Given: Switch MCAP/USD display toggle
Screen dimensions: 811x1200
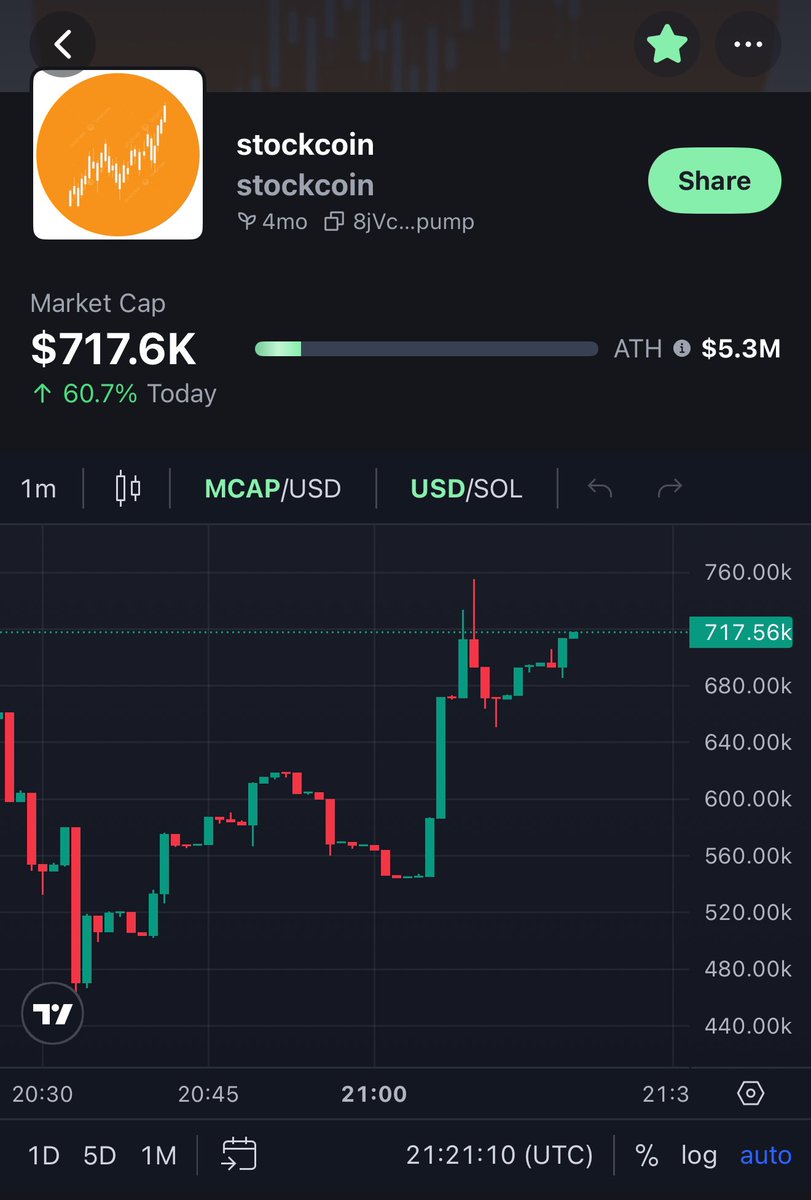Looking at the screenshot, I should click(273, 489).
